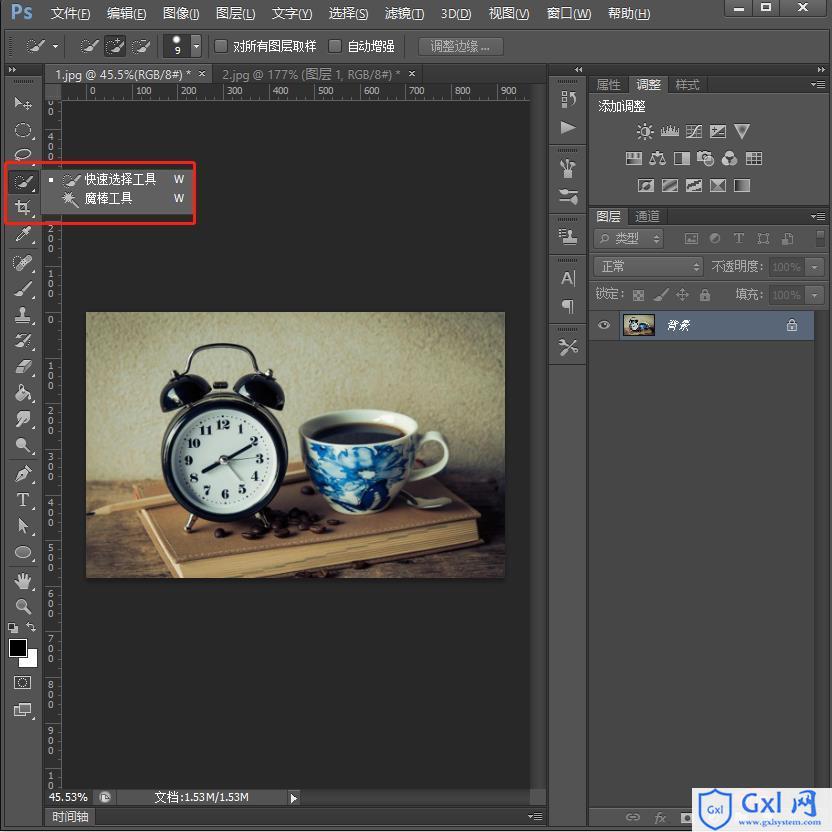This screenshot has height=832, width=832.
Task: Select the Horizontal Type tool
Action: point(23,500)
